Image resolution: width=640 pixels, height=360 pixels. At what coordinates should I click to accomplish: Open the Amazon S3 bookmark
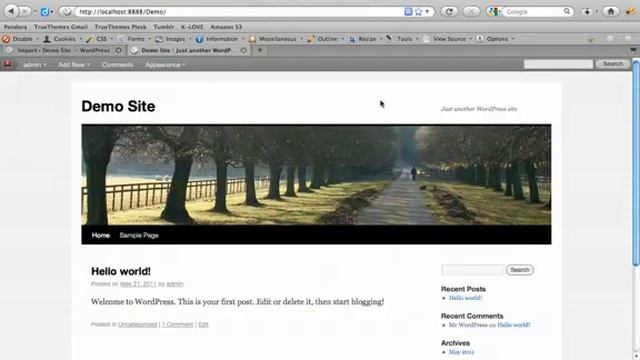click(226, 27)
